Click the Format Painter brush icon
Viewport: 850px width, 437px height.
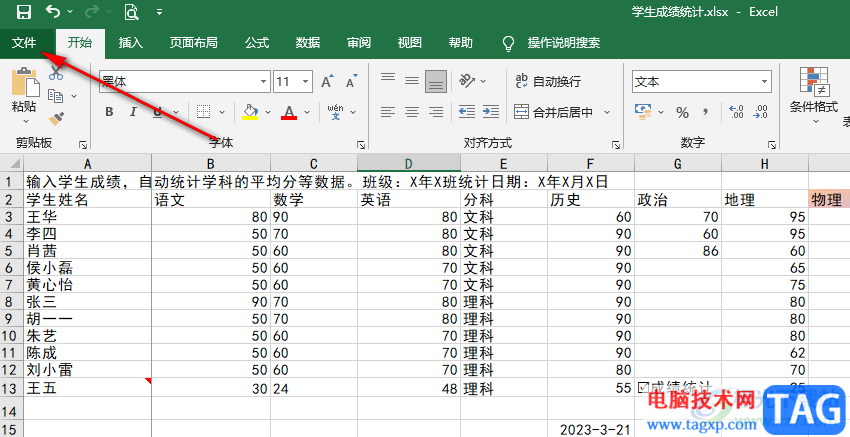[56, 119]
